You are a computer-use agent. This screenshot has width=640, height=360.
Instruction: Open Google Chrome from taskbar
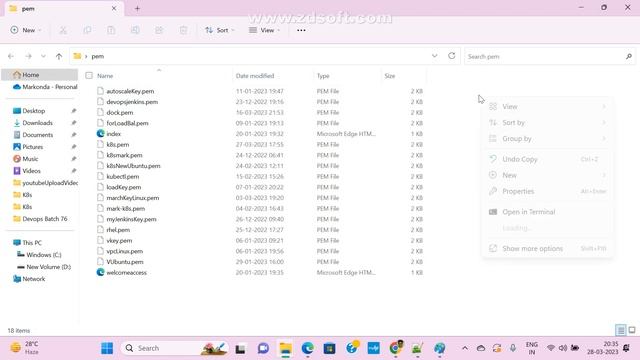[x=395, y=348]
